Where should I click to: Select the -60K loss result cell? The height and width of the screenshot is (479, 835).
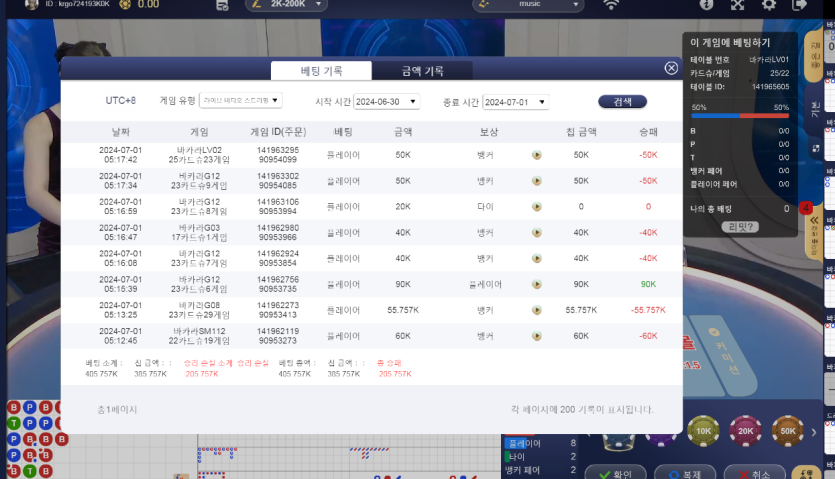pos(648,336)
